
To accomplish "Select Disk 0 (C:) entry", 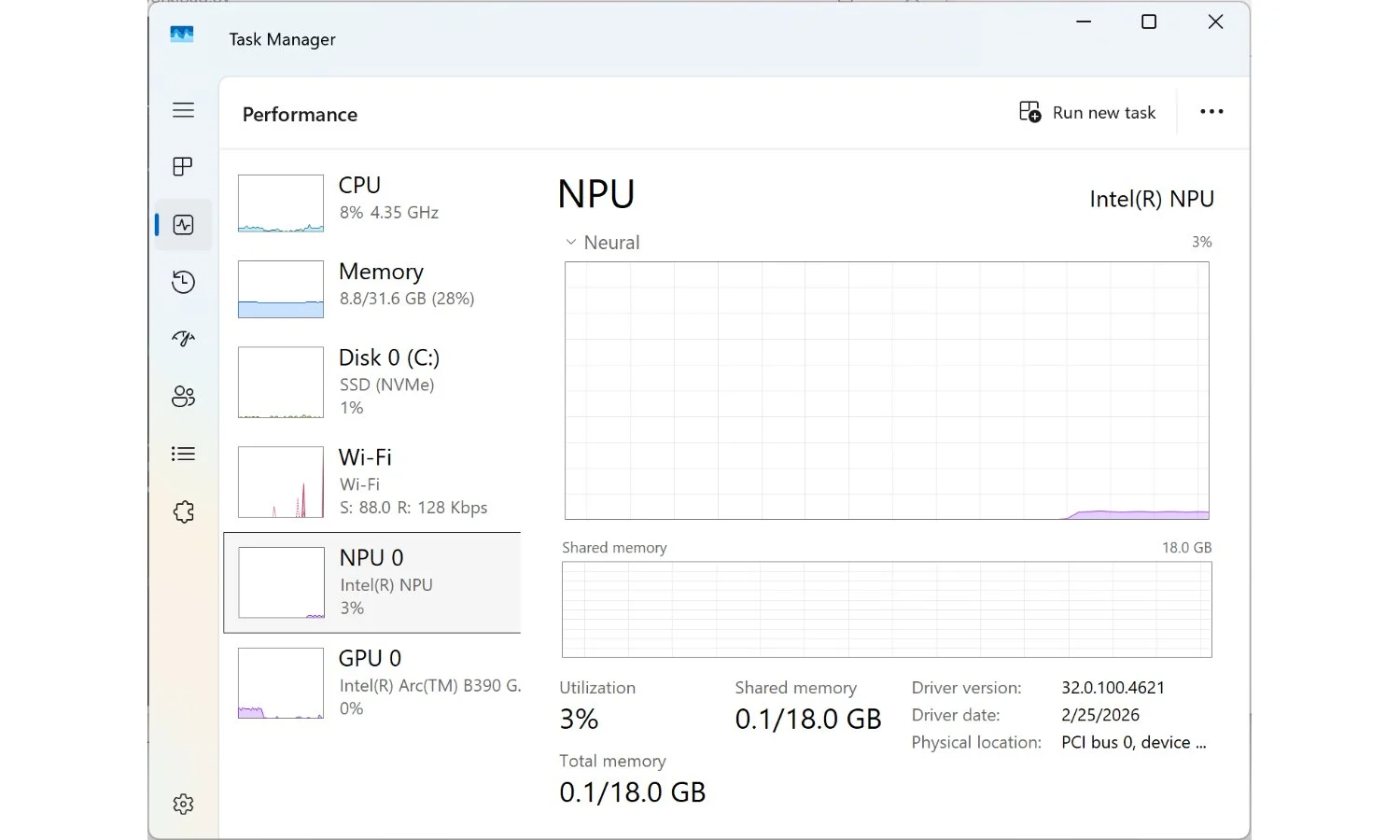I will [372, 383].
